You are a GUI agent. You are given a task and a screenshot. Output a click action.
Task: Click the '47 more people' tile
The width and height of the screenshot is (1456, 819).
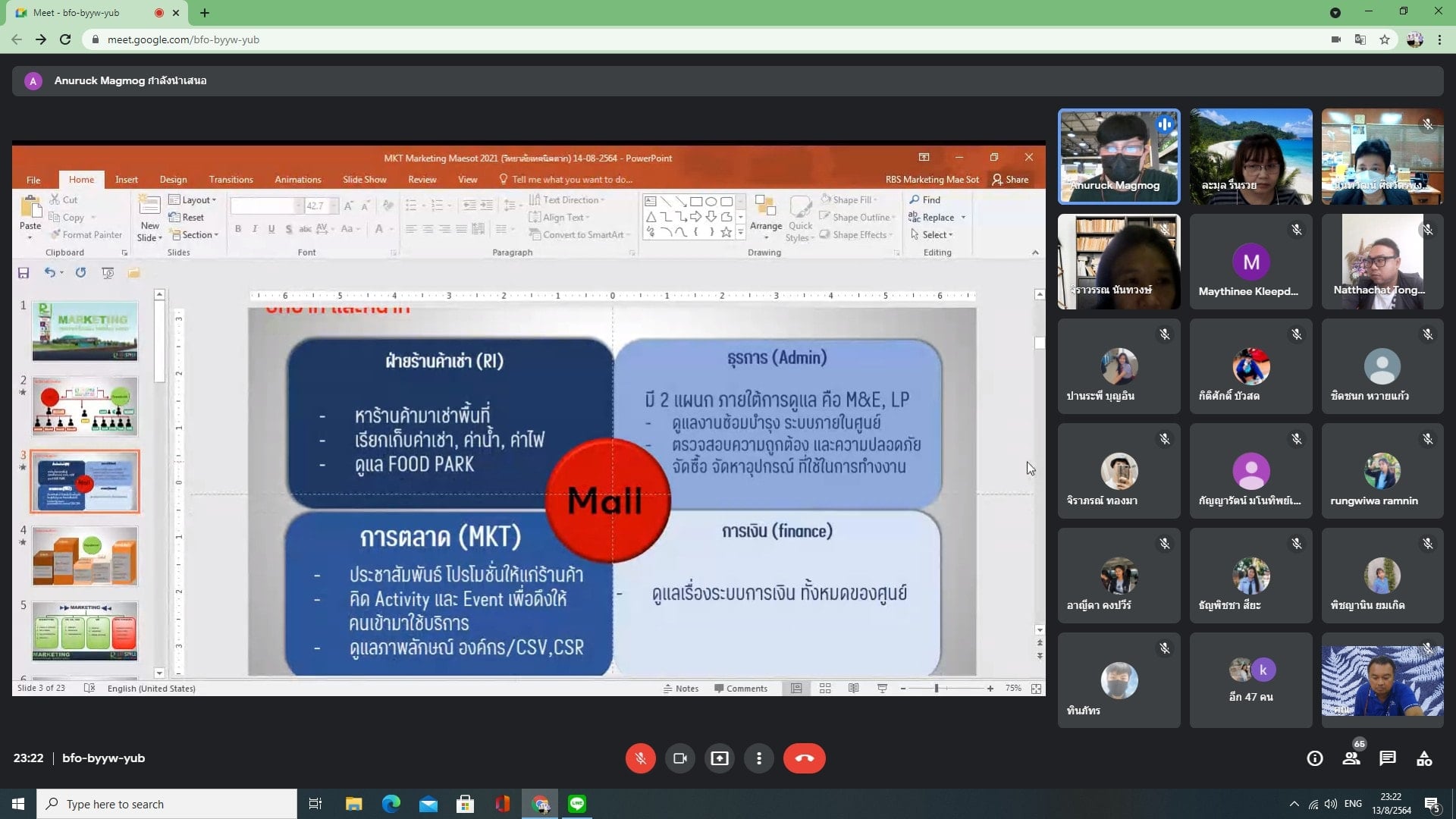point(1250,680)
